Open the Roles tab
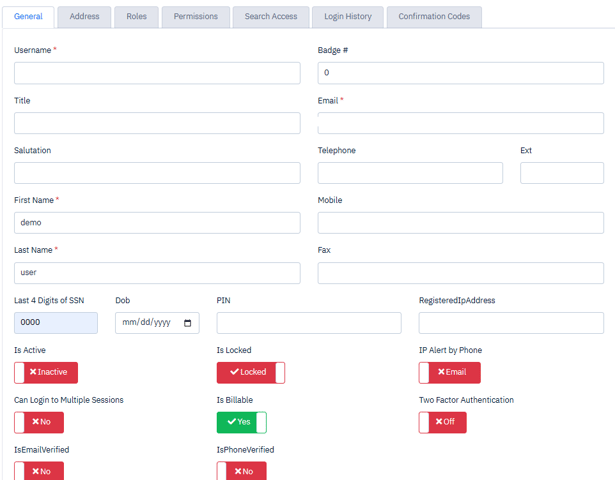This screenshot has width=615, height=480. coord(136,17)
